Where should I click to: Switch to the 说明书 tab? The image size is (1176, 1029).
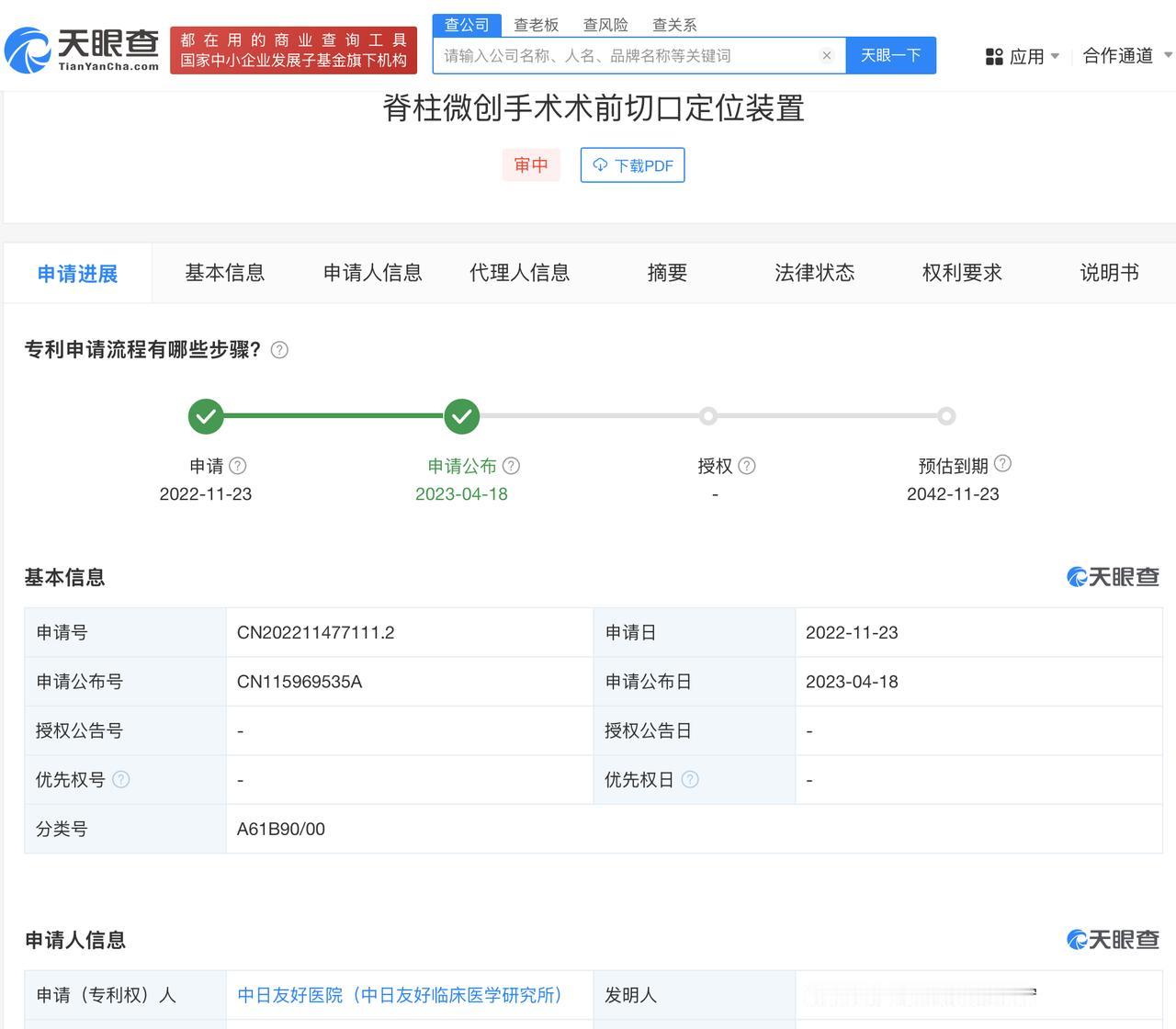[x=1110, y=273]
